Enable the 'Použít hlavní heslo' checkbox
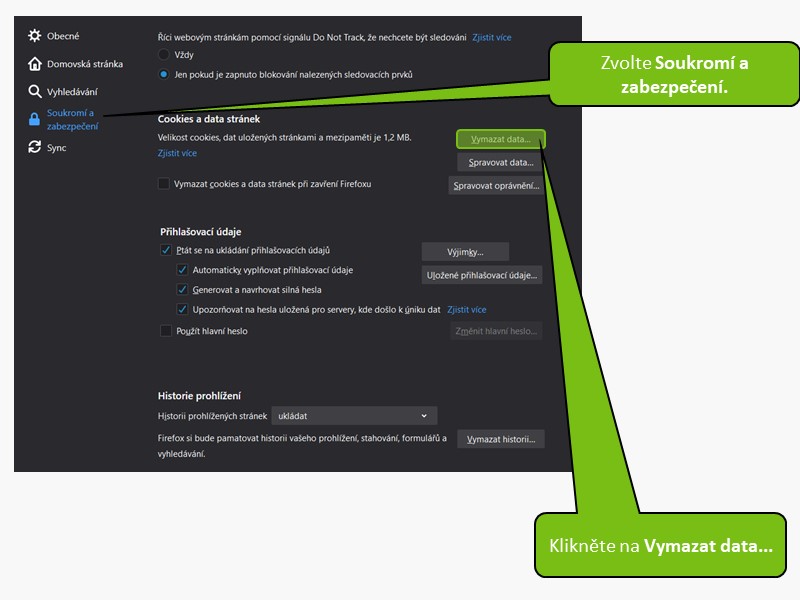Viewport: 800px width, 600px height. [x=166, y=331]
